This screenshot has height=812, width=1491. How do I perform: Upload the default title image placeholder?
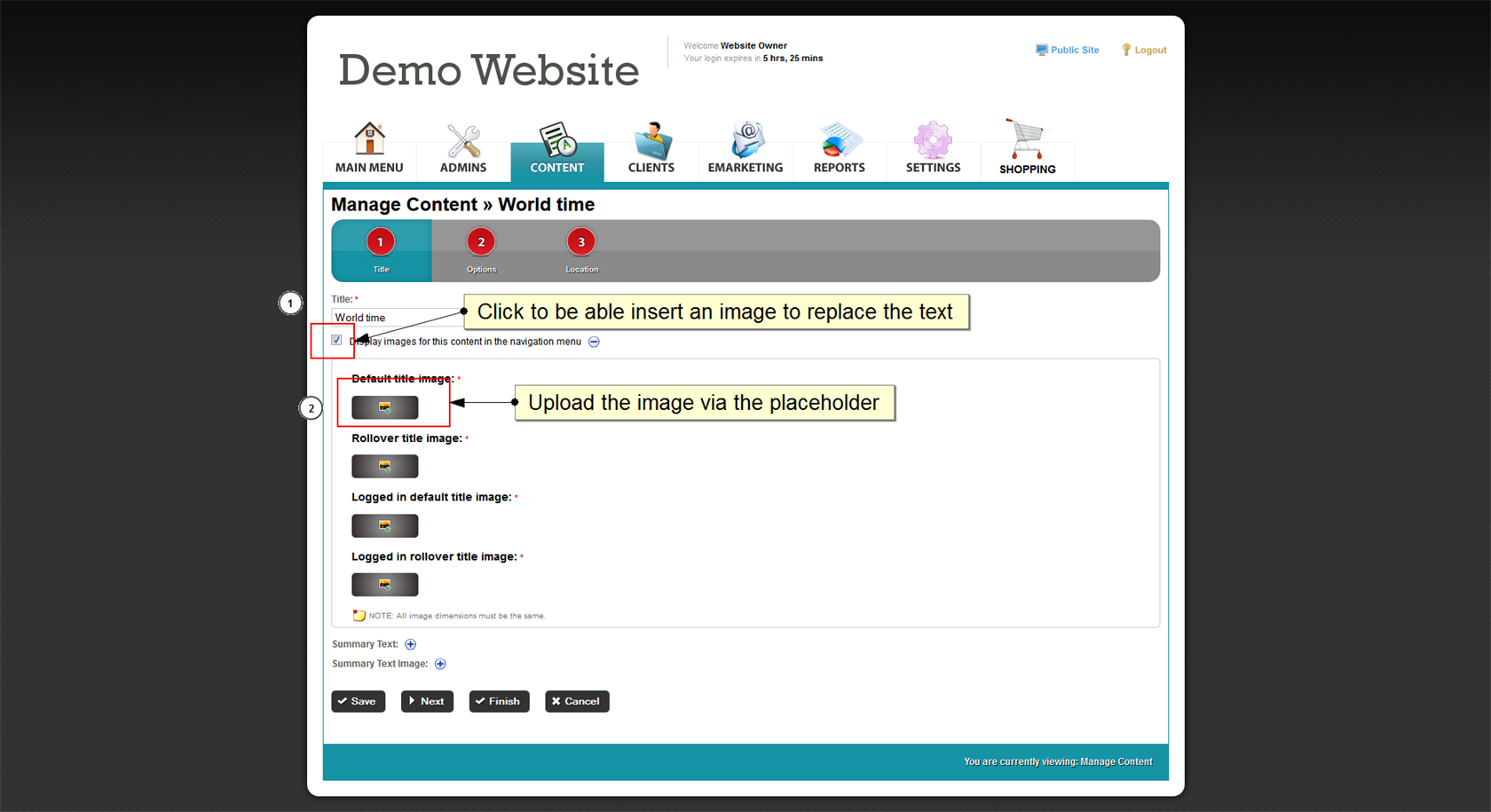pyautogui.click(x=384, y=407)
